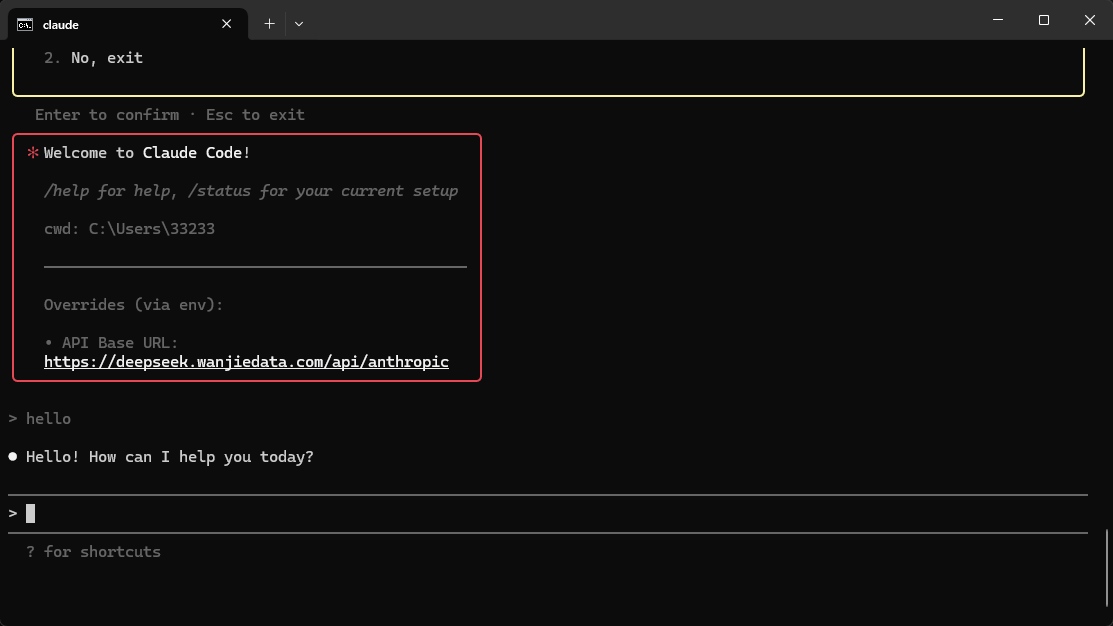Image resolution: width=1113 pixels, height=626 pixels.
Task: Click the "? for shortcuts" hint
Action: pos(93,552)
